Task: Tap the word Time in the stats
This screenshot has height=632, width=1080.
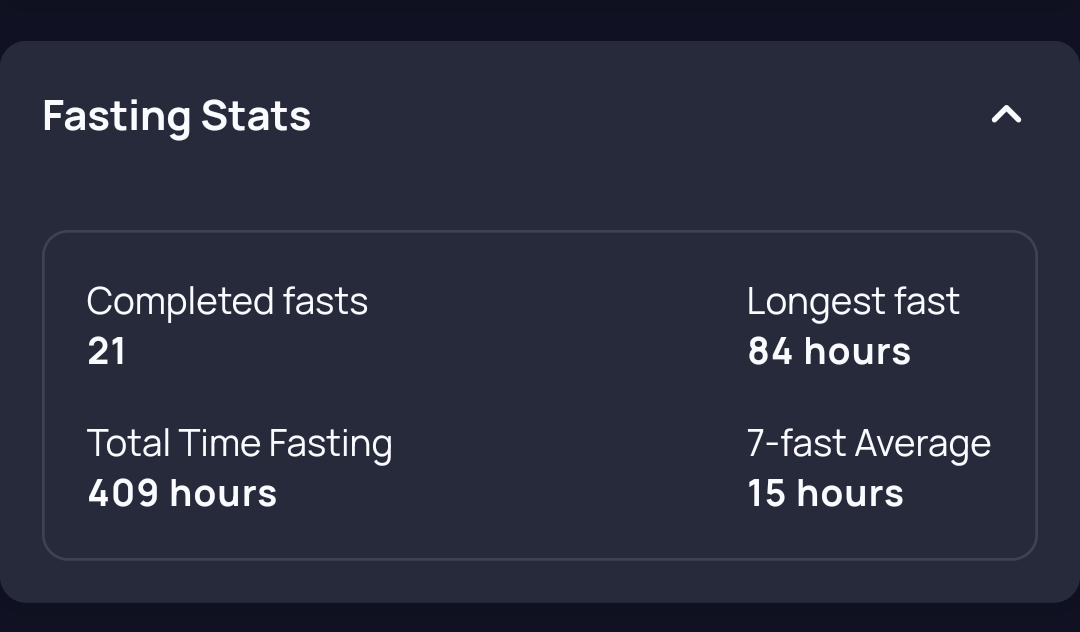Action: (x=210, y=443)
